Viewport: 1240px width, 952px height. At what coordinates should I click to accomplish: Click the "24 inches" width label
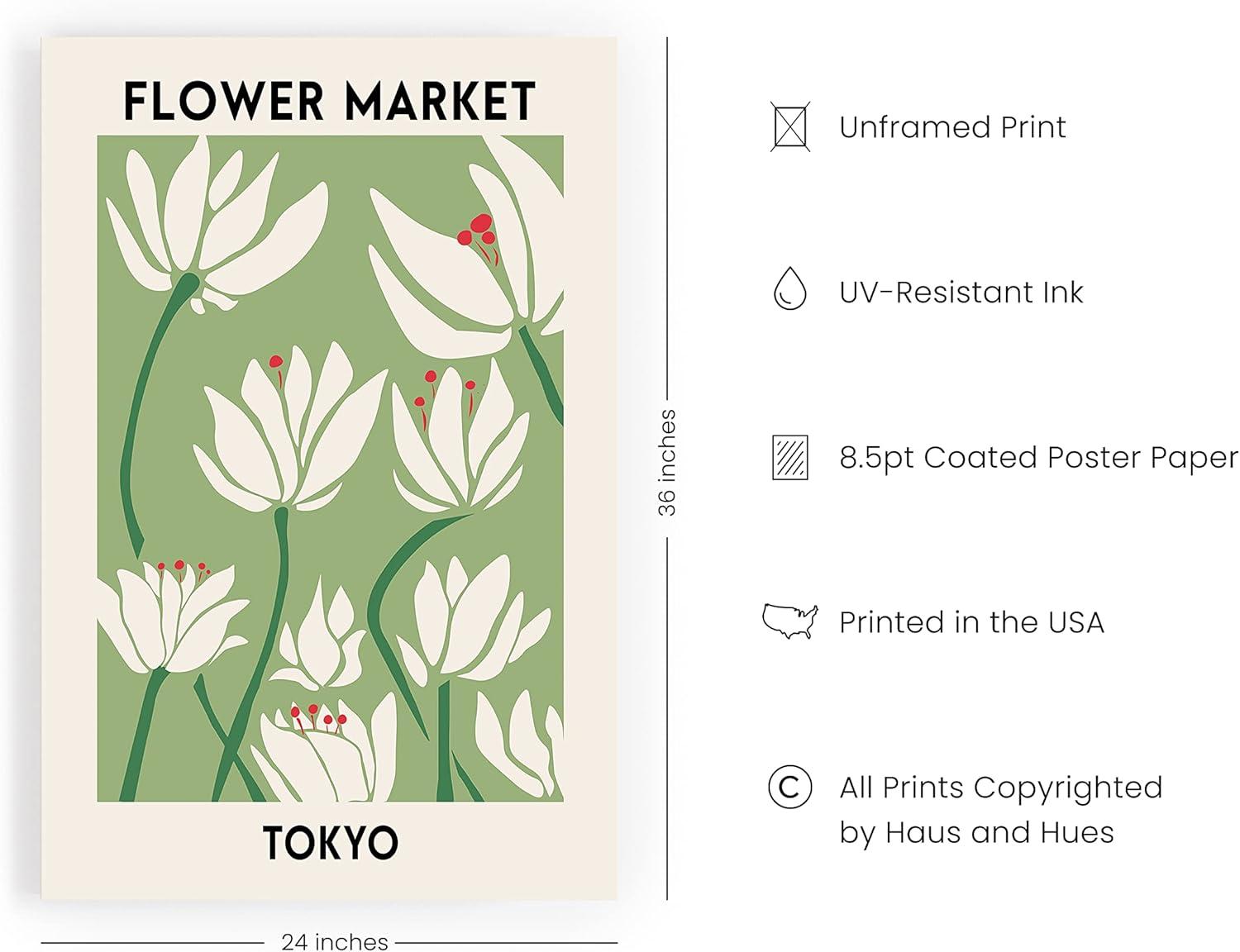click(x=334, y=942)
